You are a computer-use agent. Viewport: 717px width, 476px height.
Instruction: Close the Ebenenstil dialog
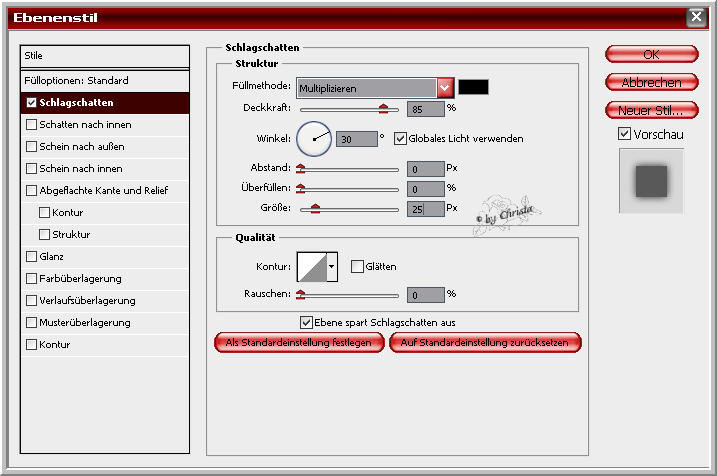[x=696, y=17]
